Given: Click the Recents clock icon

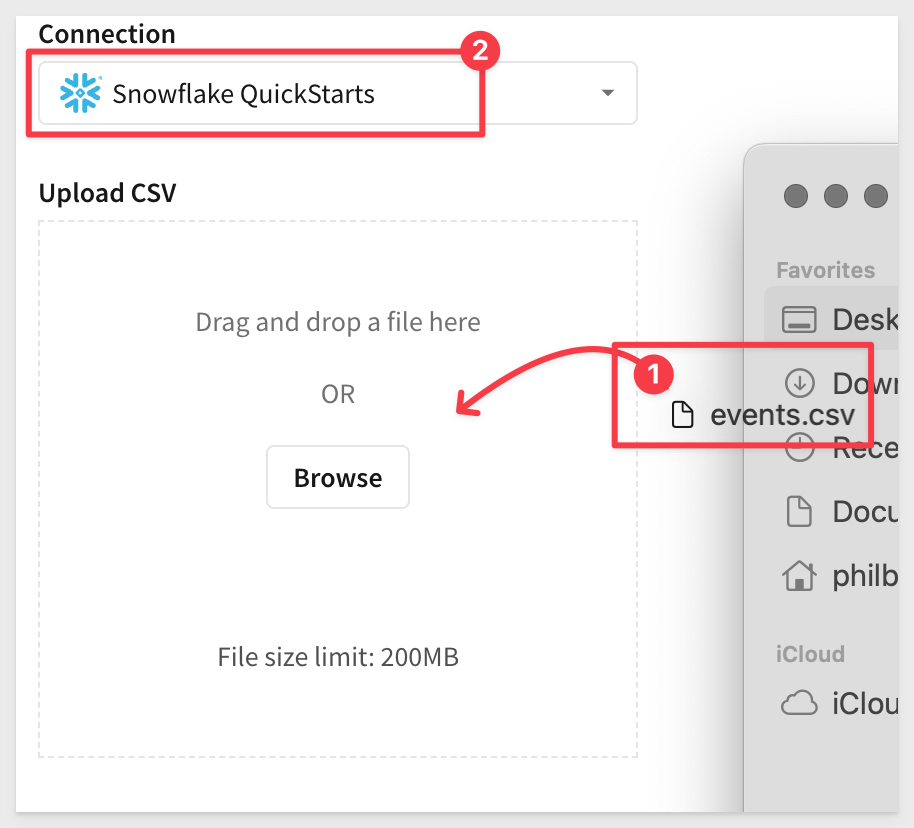Looking at the screenshot, I should click(x=799, y=450).
